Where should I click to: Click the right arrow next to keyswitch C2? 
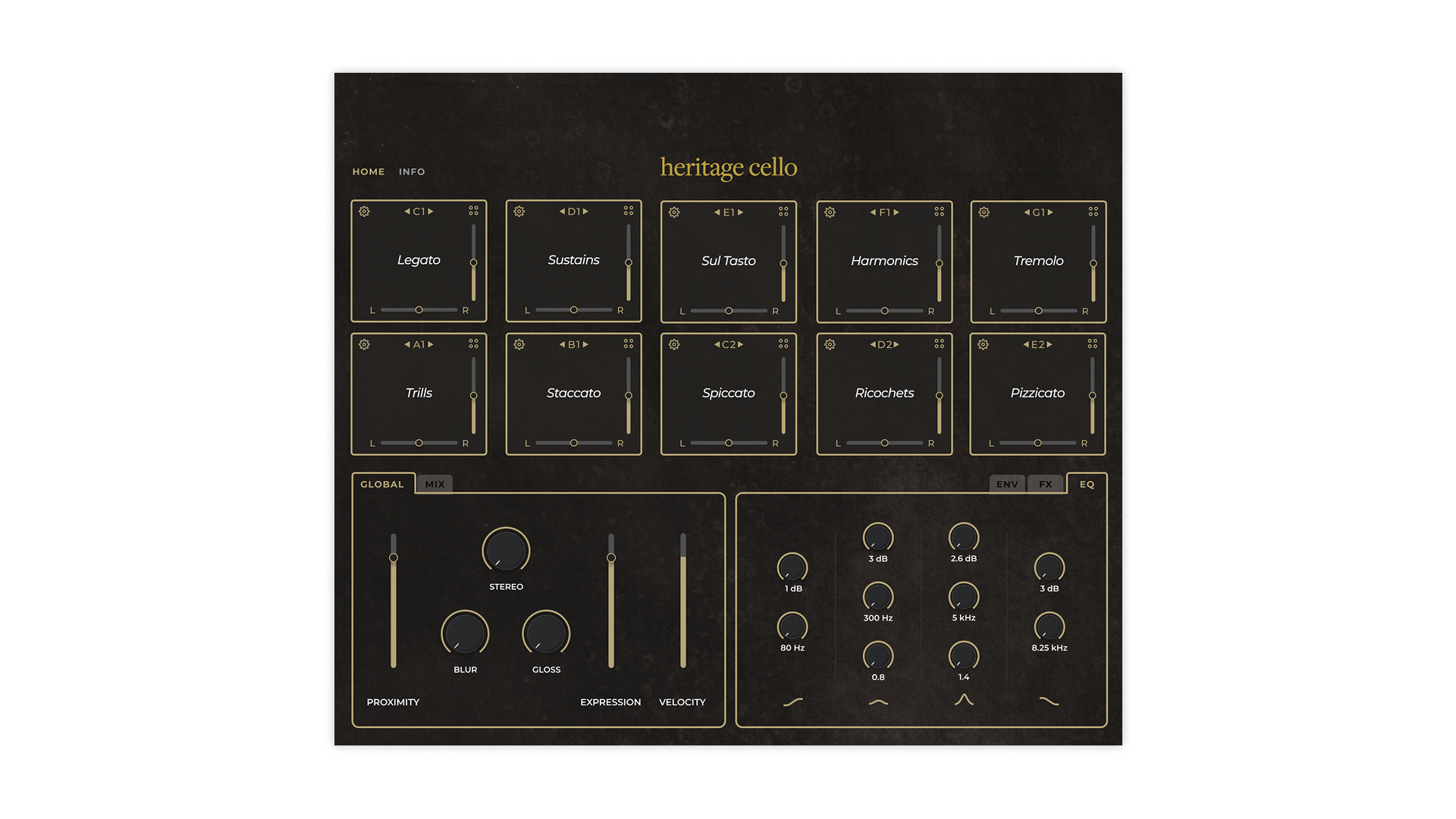tap(741, 344)
